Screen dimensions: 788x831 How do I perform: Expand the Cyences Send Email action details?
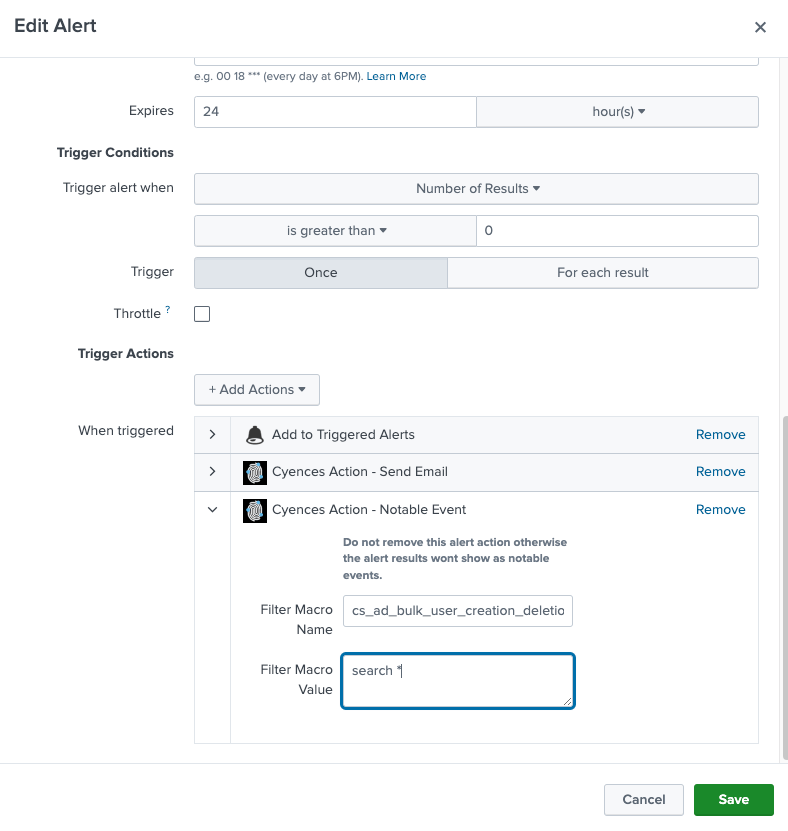212,471
